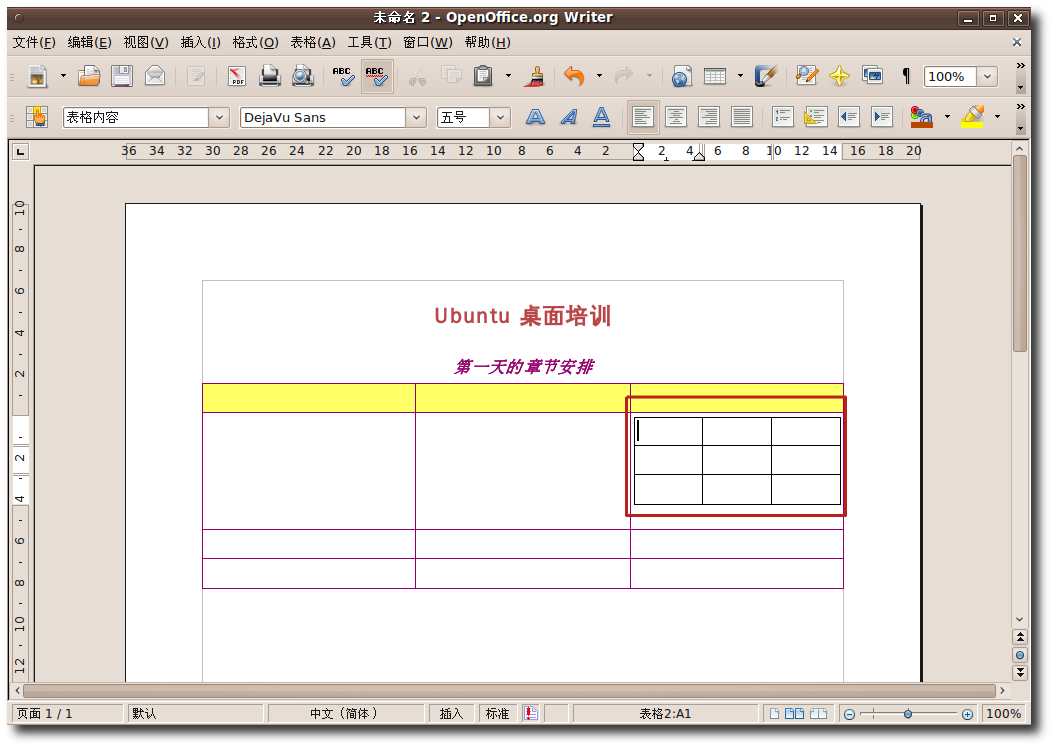The width and height of the screenshot is (1054, 748).
Task: Open Find & Replace icon
Action: 807,76
